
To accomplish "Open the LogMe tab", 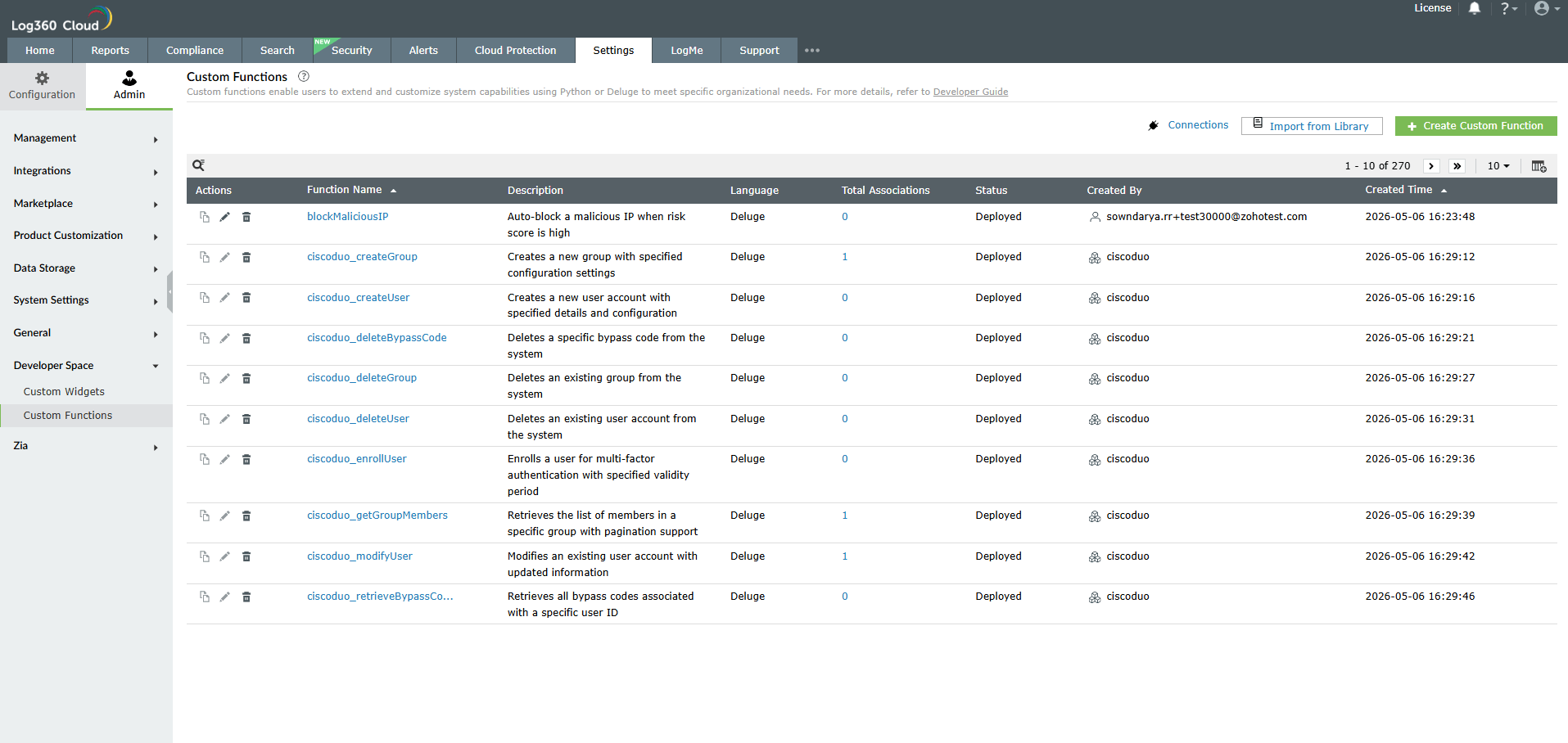I will click(687, 50).
